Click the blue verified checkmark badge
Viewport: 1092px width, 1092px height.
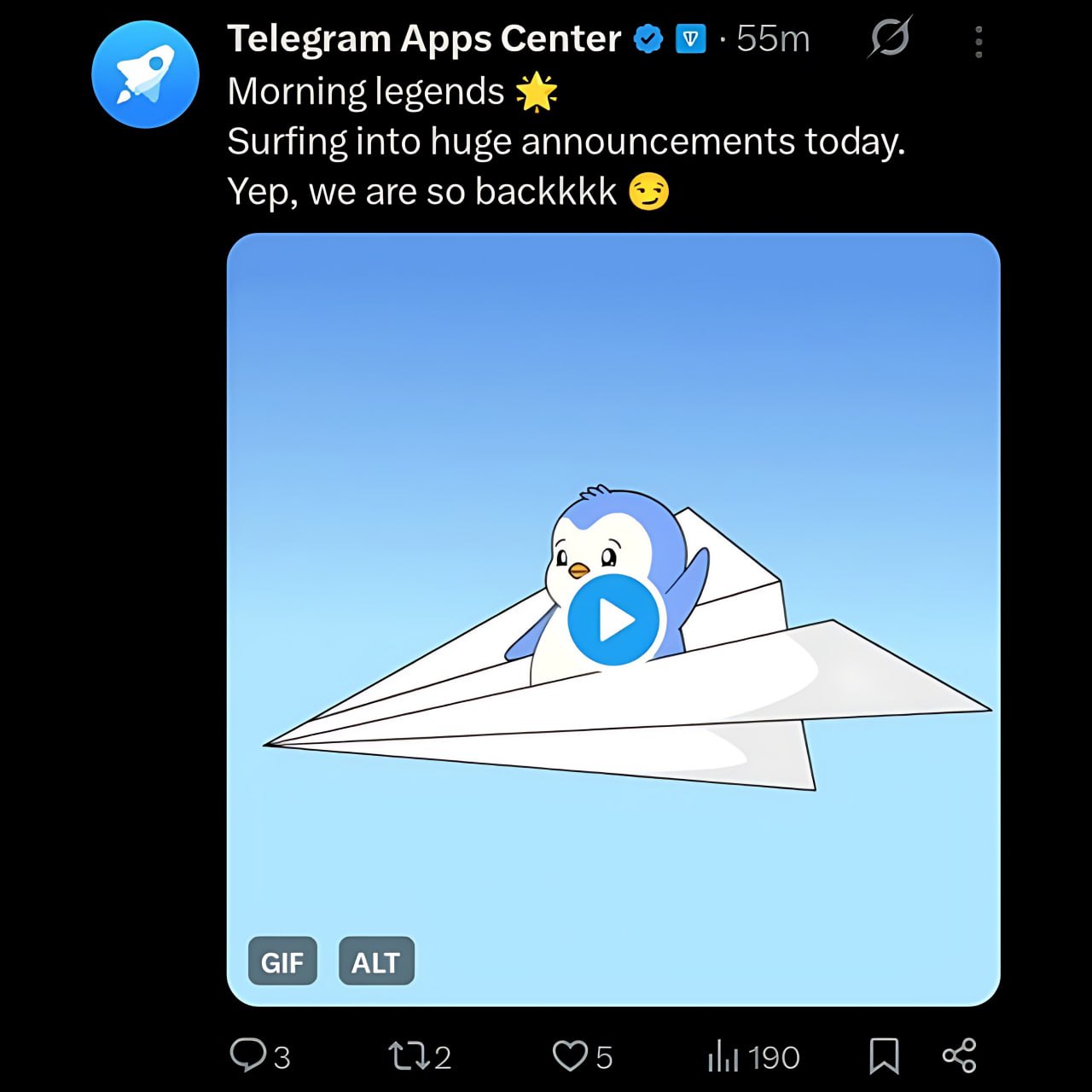648,39
